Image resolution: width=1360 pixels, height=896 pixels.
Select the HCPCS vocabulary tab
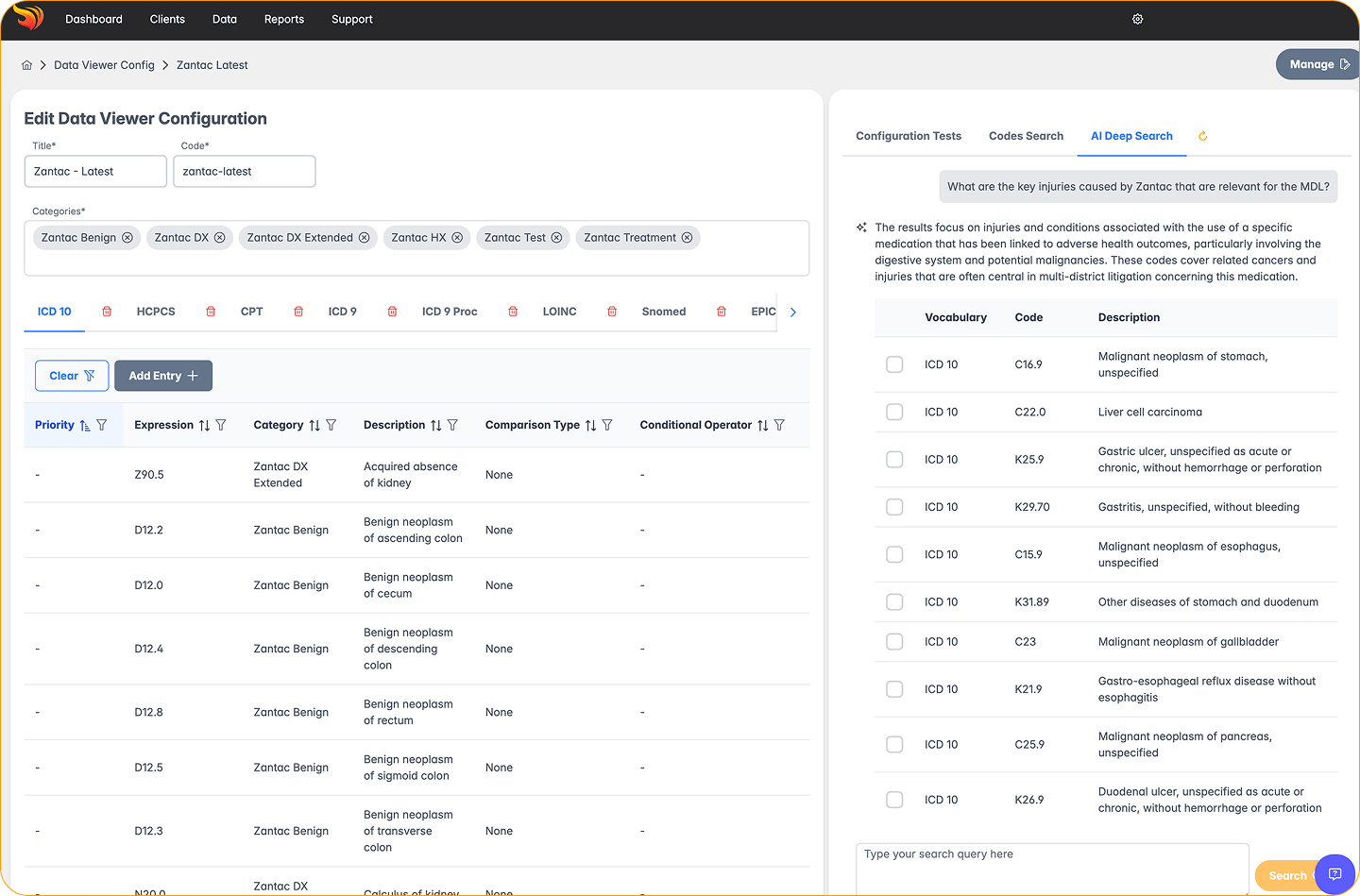(156, 312)
